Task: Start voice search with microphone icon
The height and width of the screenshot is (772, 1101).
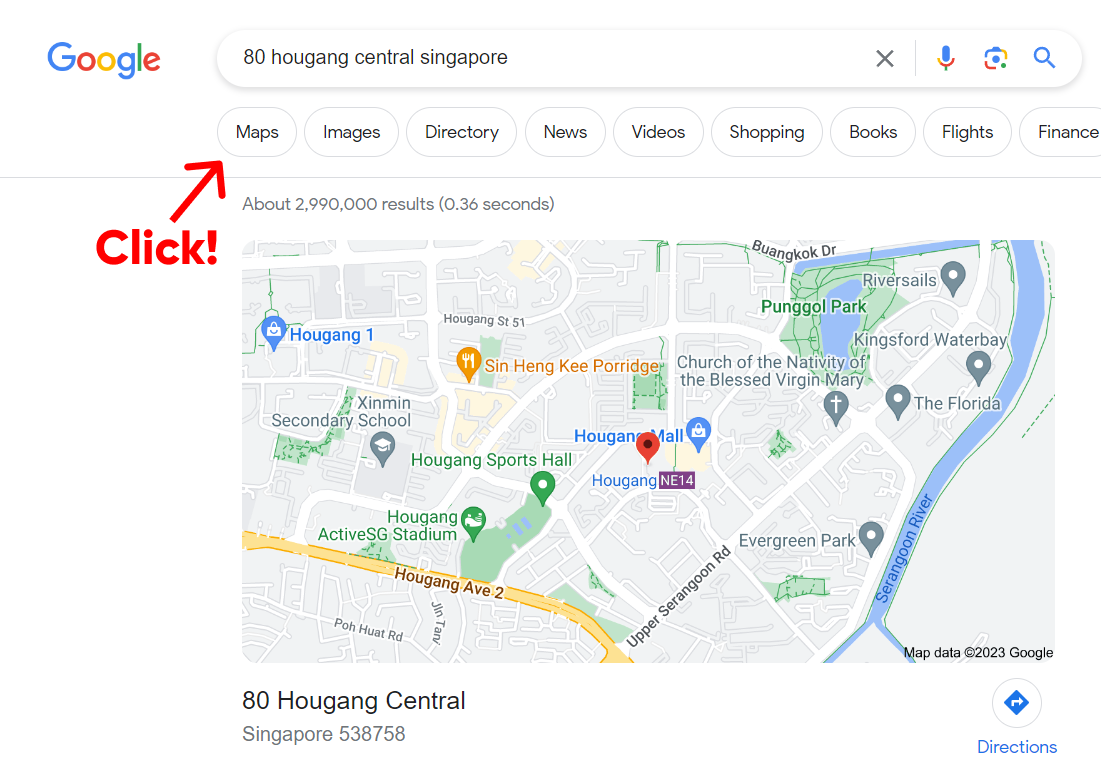Action: 946,58
